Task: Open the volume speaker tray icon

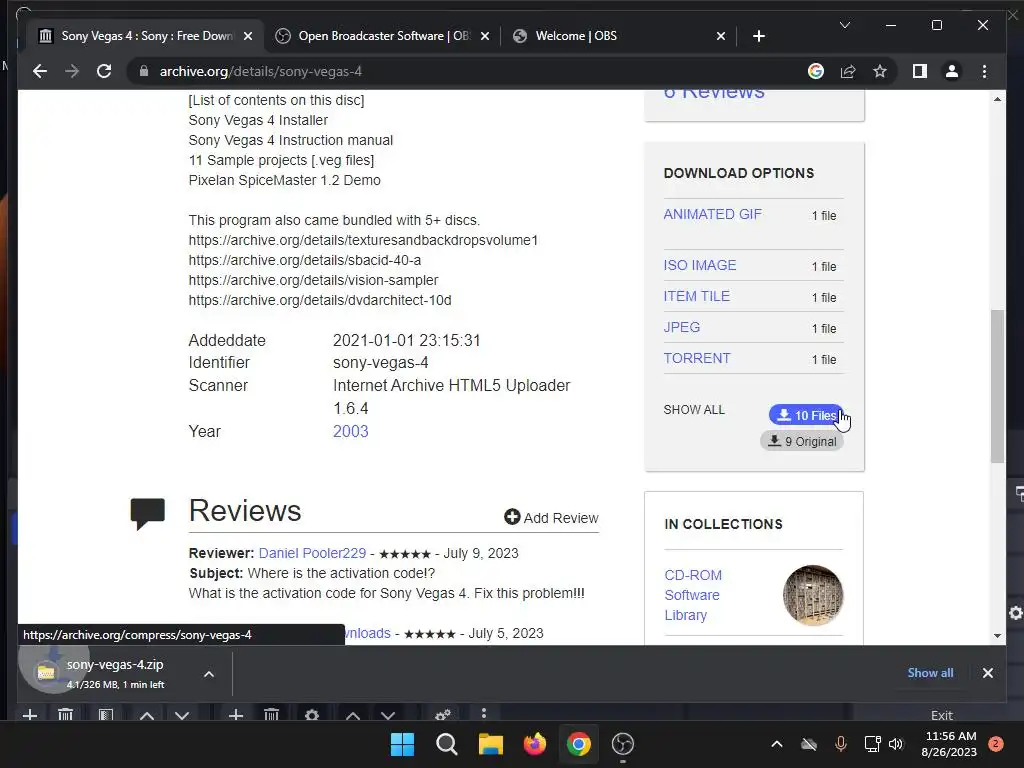Action: tap(896, 744)
